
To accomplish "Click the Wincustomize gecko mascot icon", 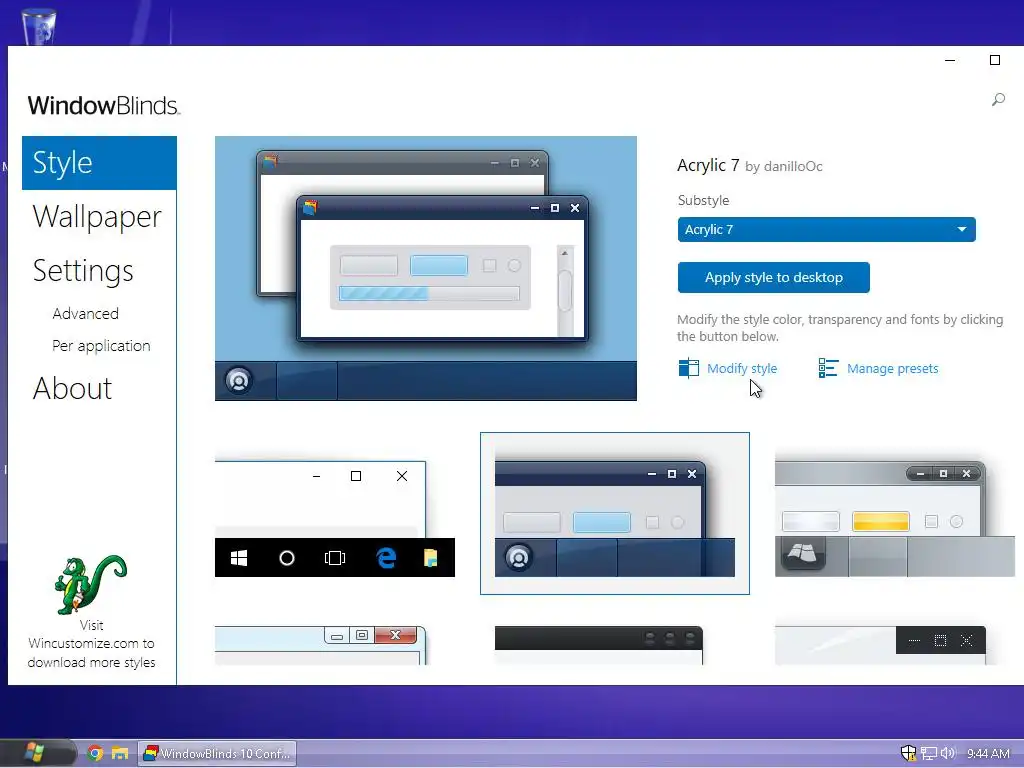I will click(91, 584).
